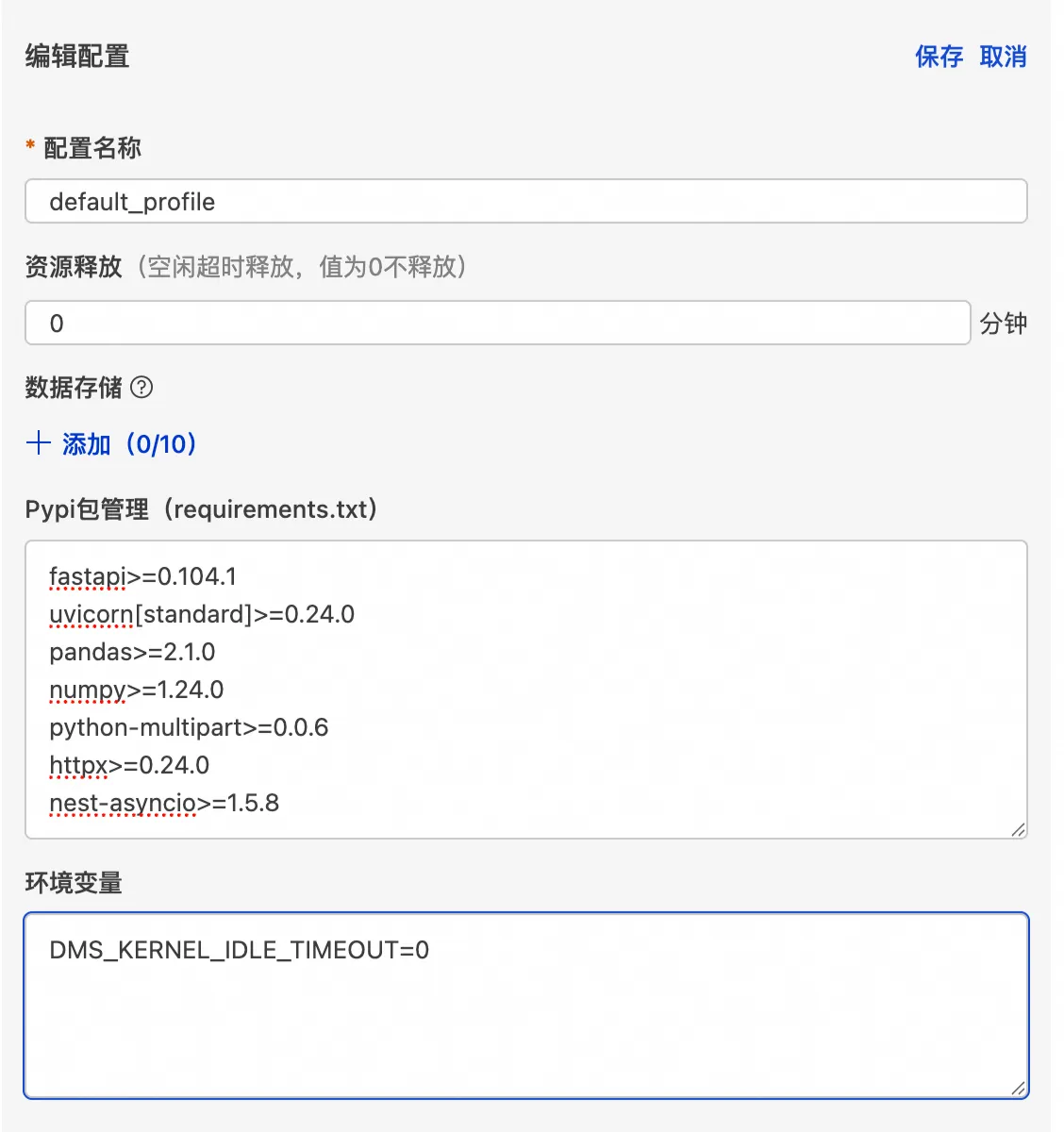Viewport: 1064px width, 1132px height.
Task: Place cursor on fastapi>=0.104.1 line
Action: [142, 576]
